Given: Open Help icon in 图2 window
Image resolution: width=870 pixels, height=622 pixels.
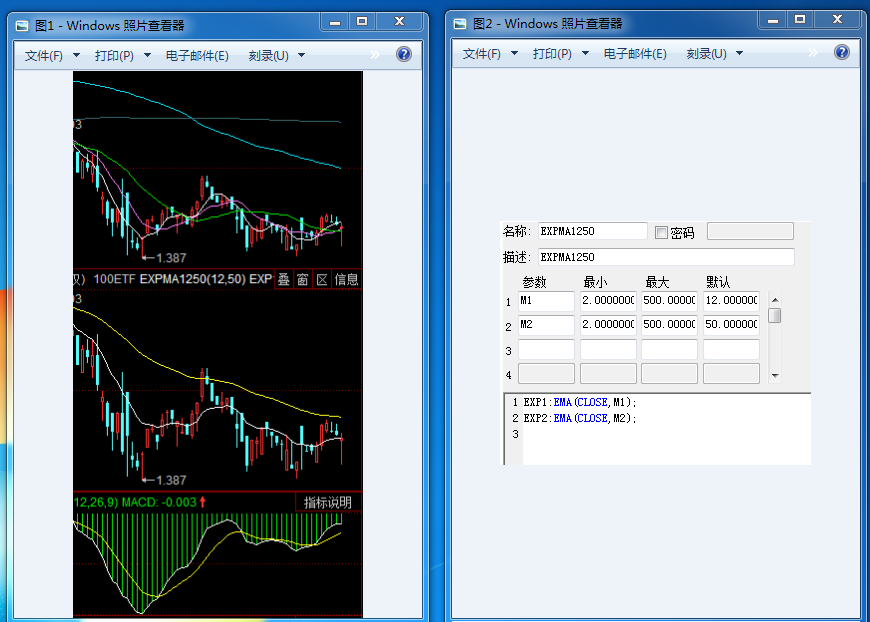Looking at the screenshot, I should coord(842,53).
